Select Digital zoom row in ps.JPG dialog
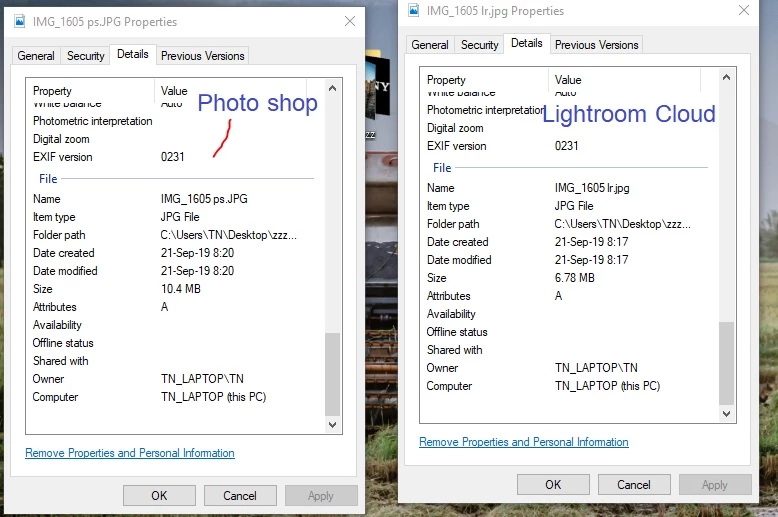Screen dimensions: 778x517 coord(176,139)
